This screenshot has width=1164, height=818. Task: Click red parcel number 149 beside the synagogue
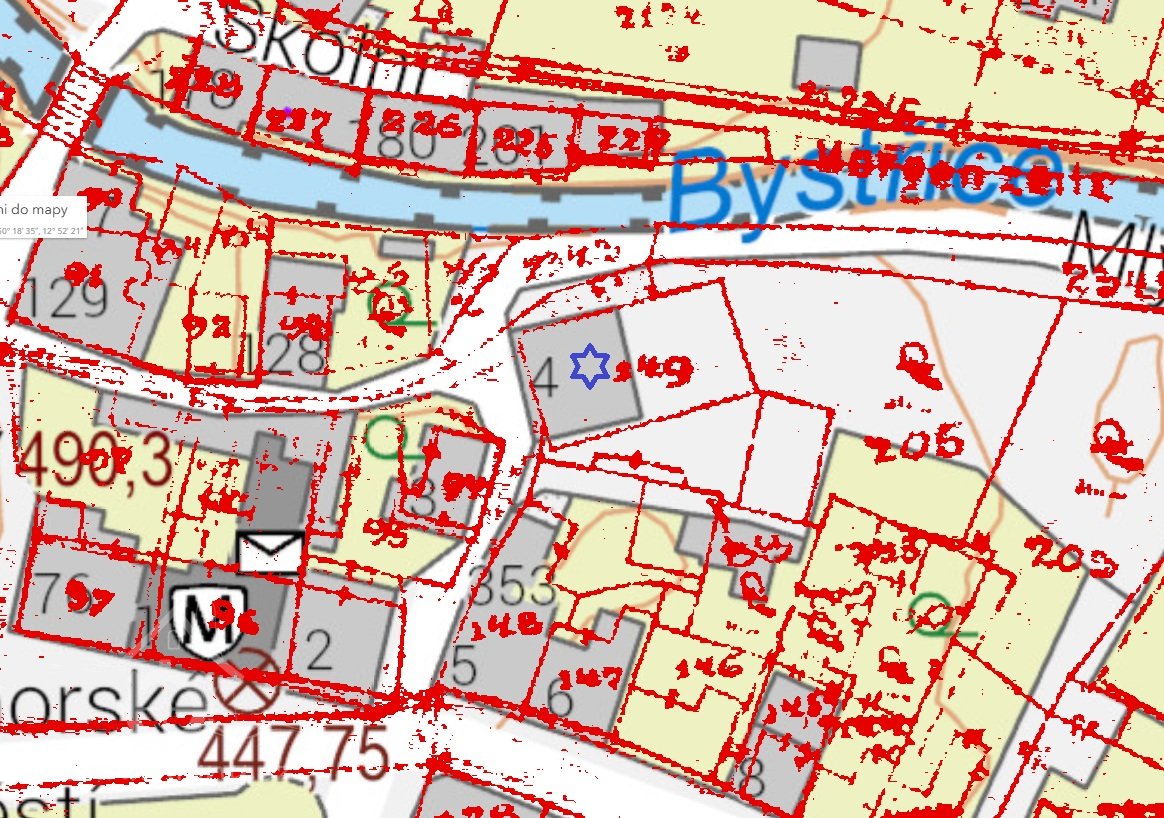point(655,371)
